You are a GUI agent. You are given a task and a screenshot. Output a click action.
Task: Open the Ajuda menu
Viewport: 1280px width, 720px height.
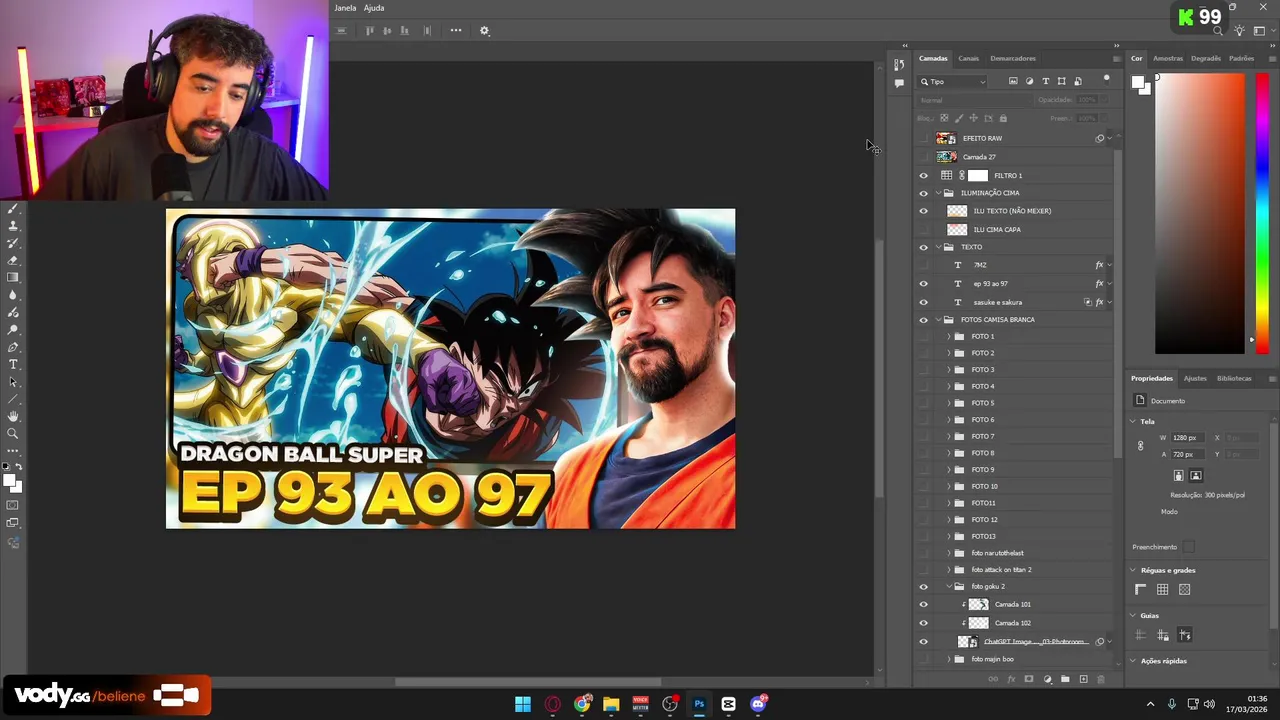coord(374,8)
